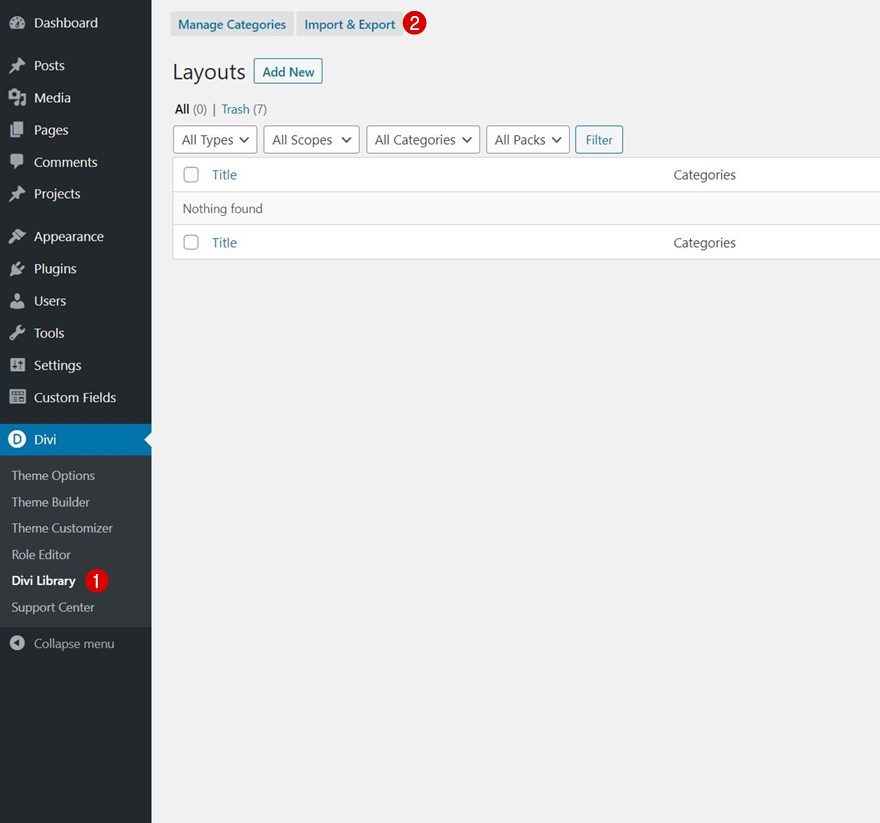Image resolution: width=880 pixels, height=823 pixels.
Task: Select the Appearance brush icon
Action: pos(18,236)
